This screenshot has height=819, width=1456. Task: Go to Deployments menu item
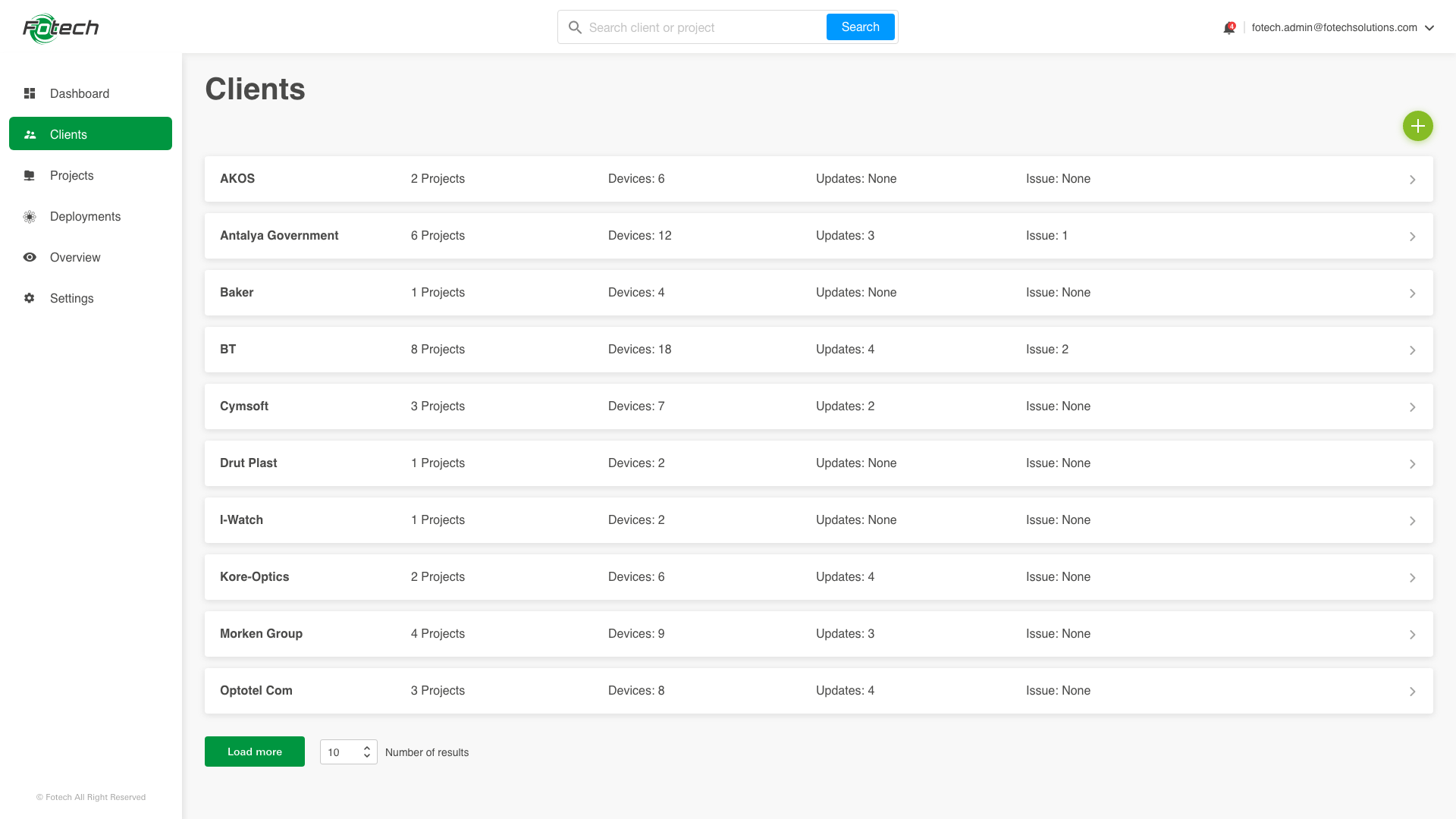[x=85, y=216]
